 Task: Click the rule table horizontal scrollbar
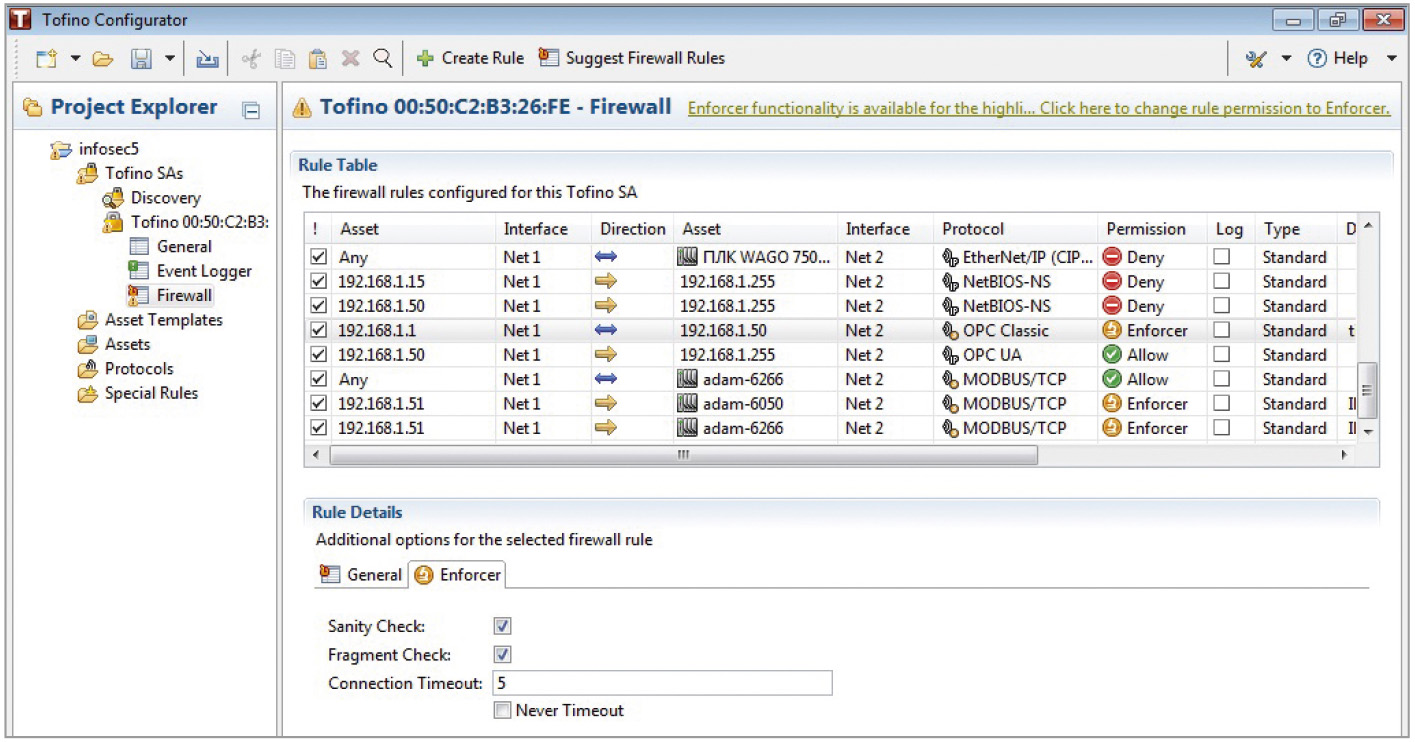pos(684,454)
